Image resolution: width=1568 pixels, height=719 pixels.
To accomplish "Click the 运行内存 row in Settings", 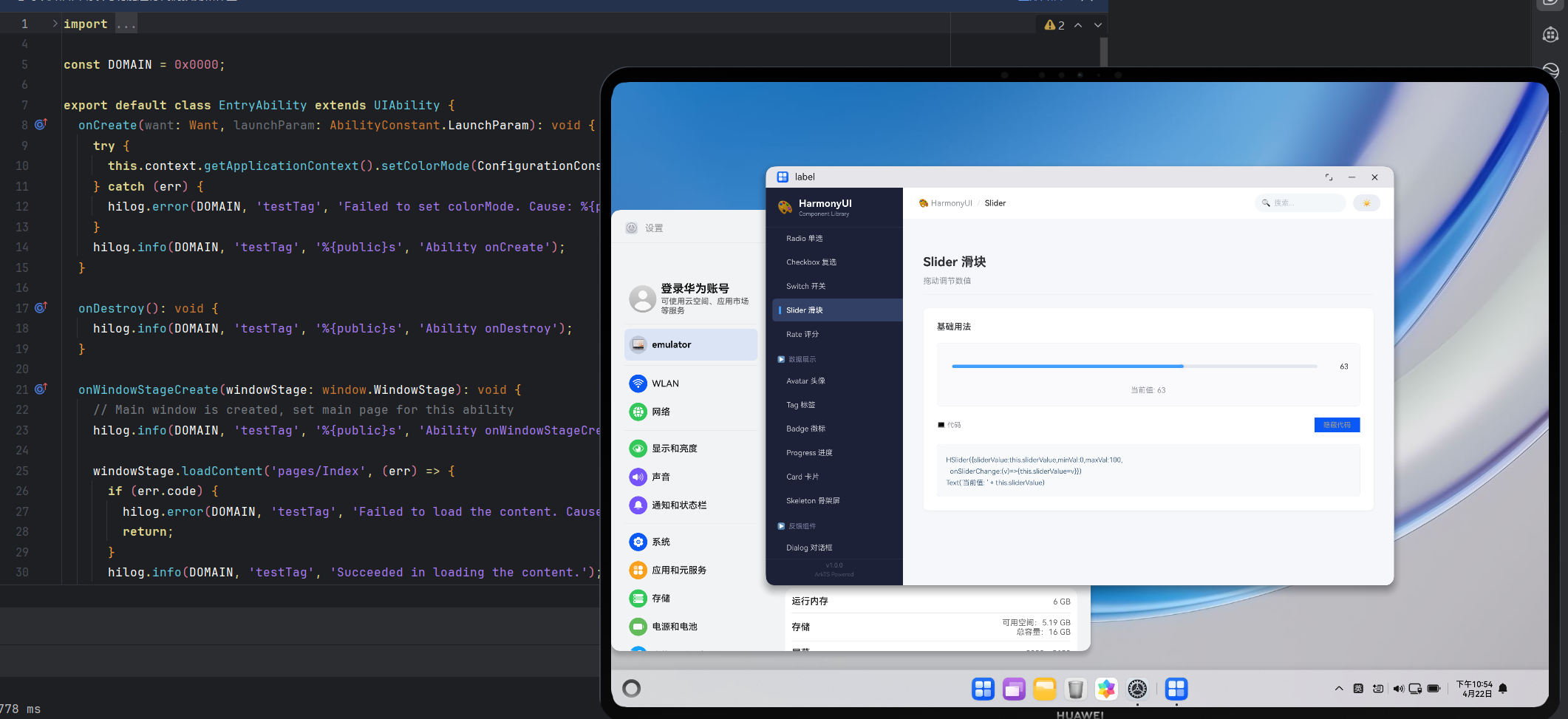I will [930, 602].
